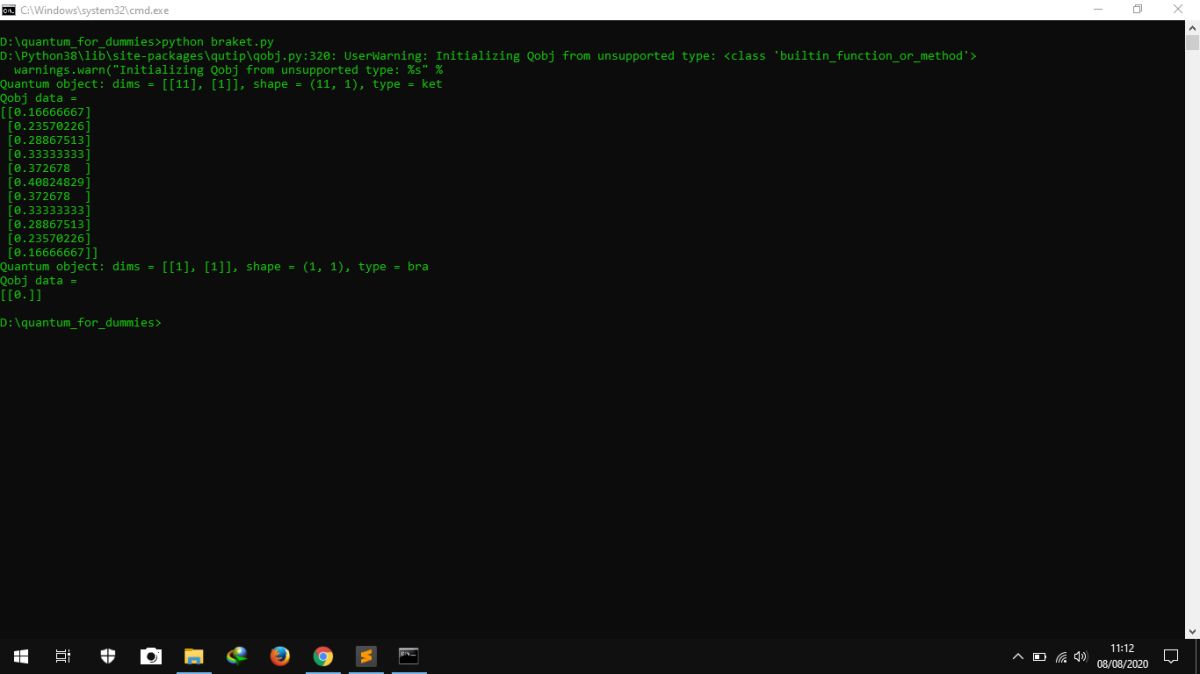Open Task View on the taskbar
1200x674 pixels.
[63, 656]
